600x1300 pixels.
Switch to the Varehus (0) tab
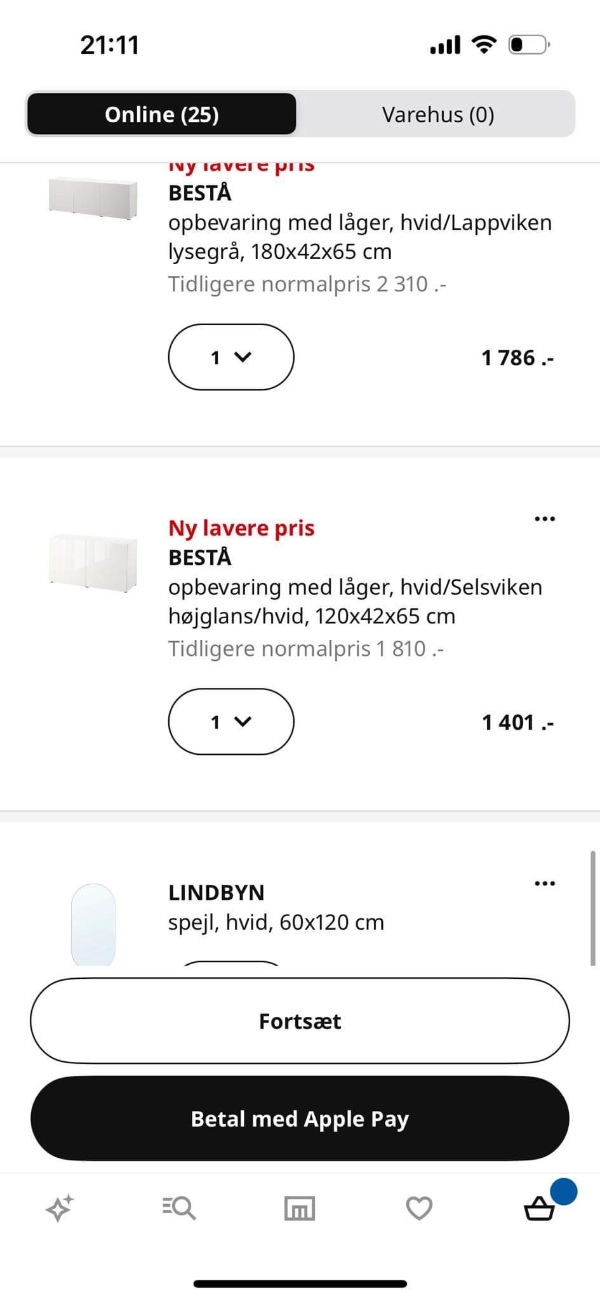click(x=437, y=114)
